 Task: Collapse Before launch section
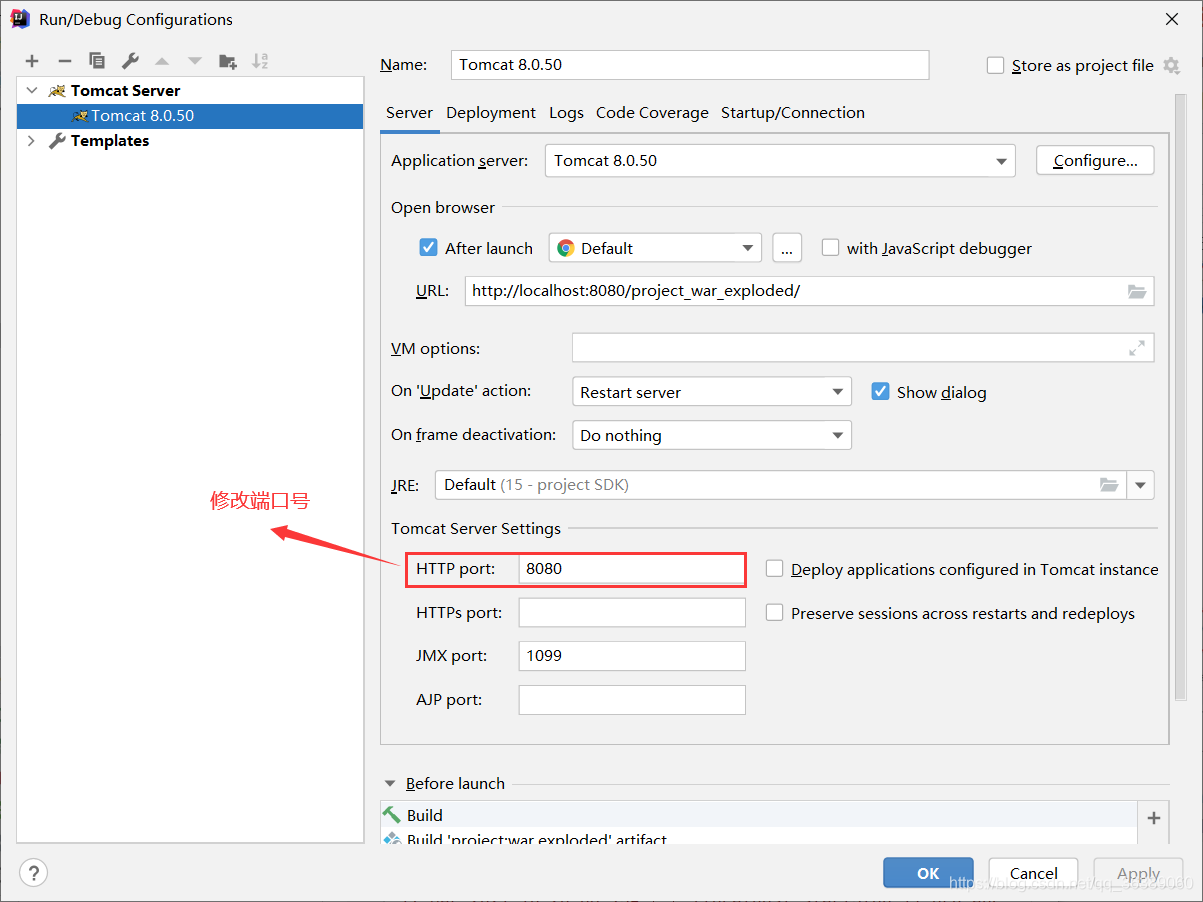[389, 784]
